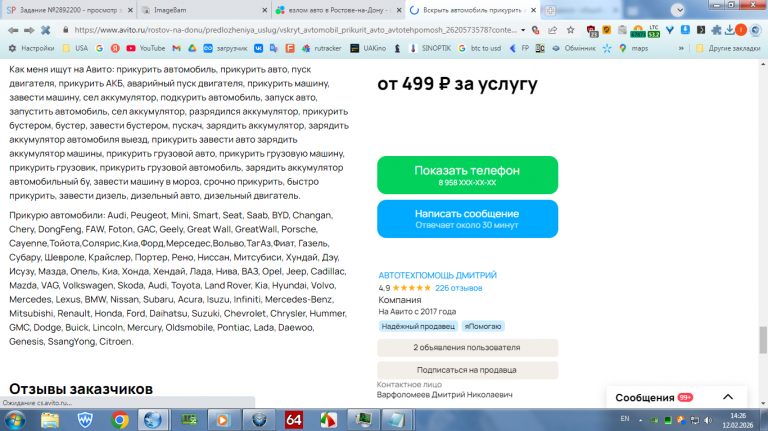Open the Gmail bookmark icon
The height and width of the screenshot is (431, 768).
click(176, 48)
